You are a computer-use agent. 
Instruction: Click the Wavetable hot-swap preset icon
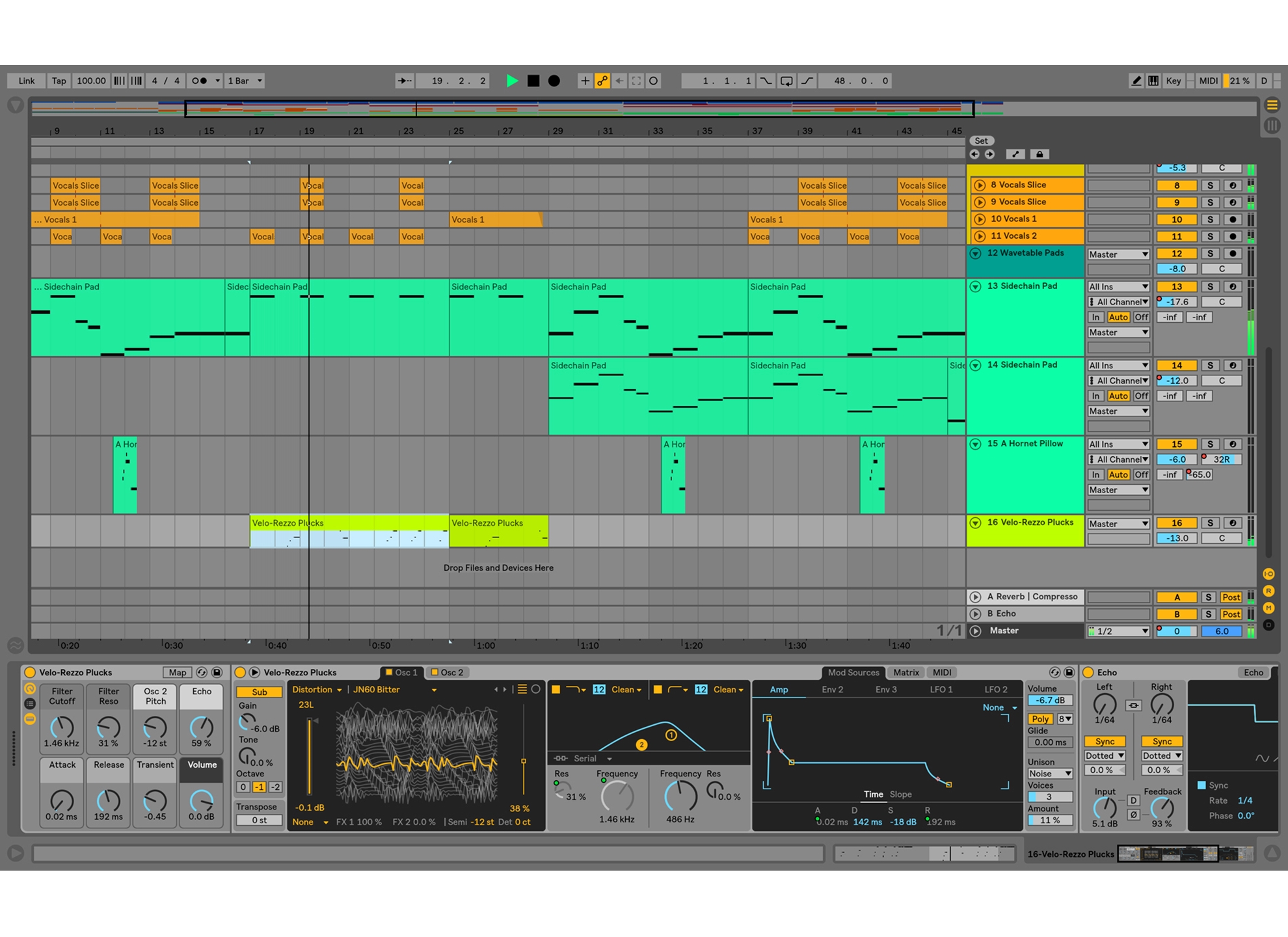point(1054,672)
